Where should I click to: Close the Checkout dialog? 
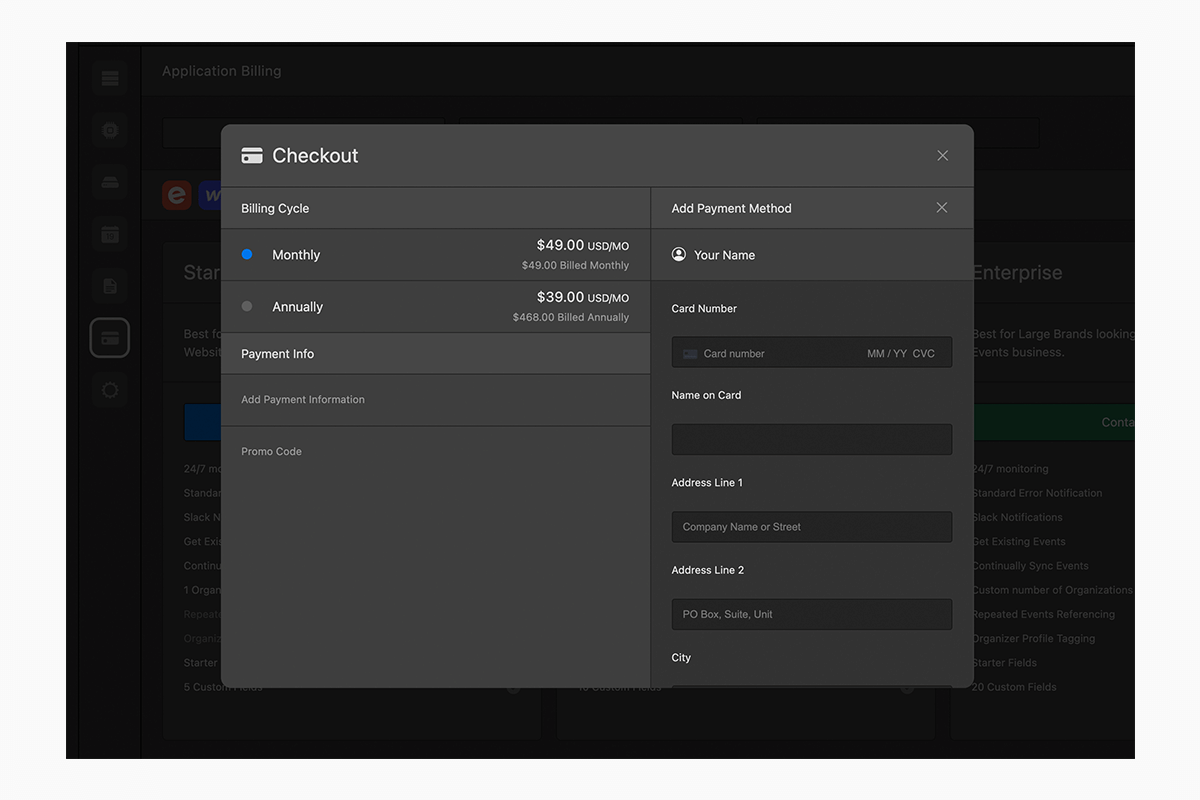click(x=942, y=156)
